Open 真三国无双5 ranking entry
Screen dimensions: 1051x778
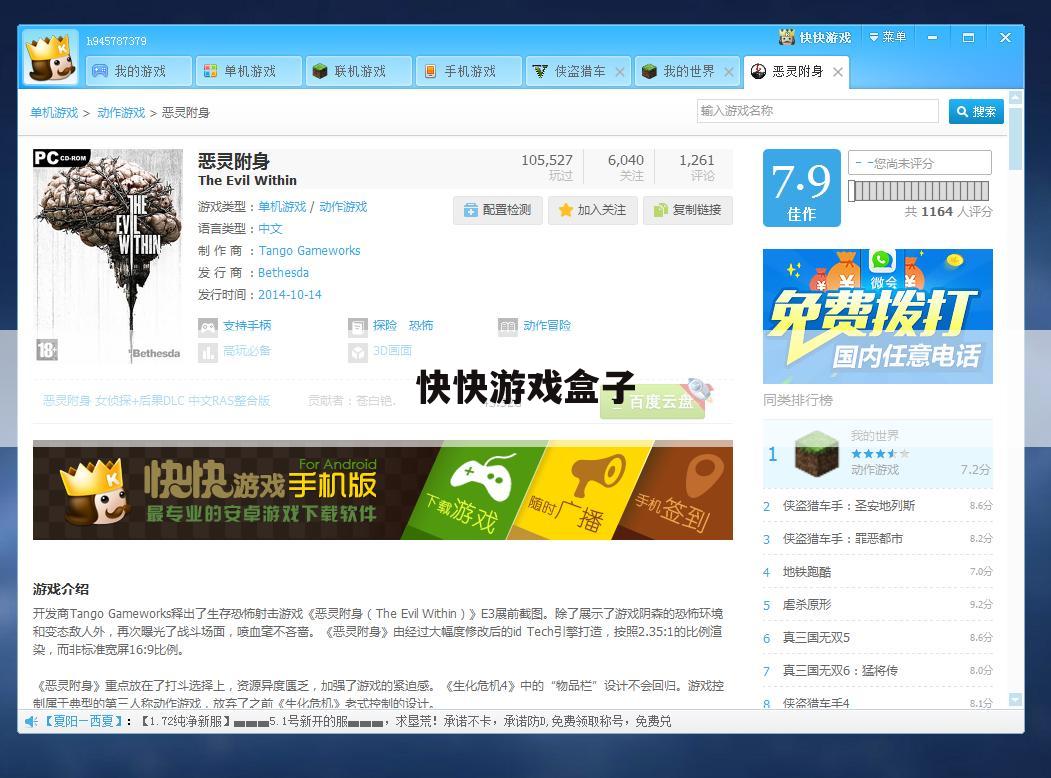point(877,637)
